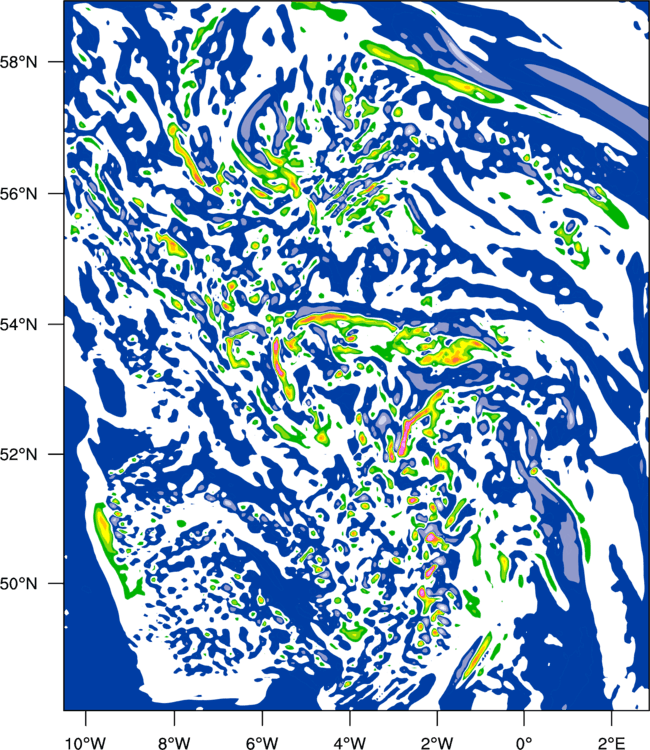Click the 58°N latitude label
Screen dimensions: 650x750
[x=19, y=62]
